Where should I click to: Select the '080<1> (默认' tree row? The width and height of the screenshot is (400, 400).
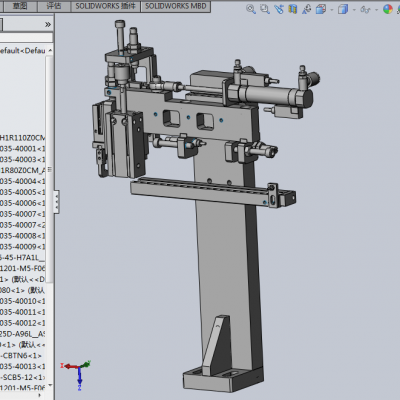pyautogui.click(x=23, y=290)
